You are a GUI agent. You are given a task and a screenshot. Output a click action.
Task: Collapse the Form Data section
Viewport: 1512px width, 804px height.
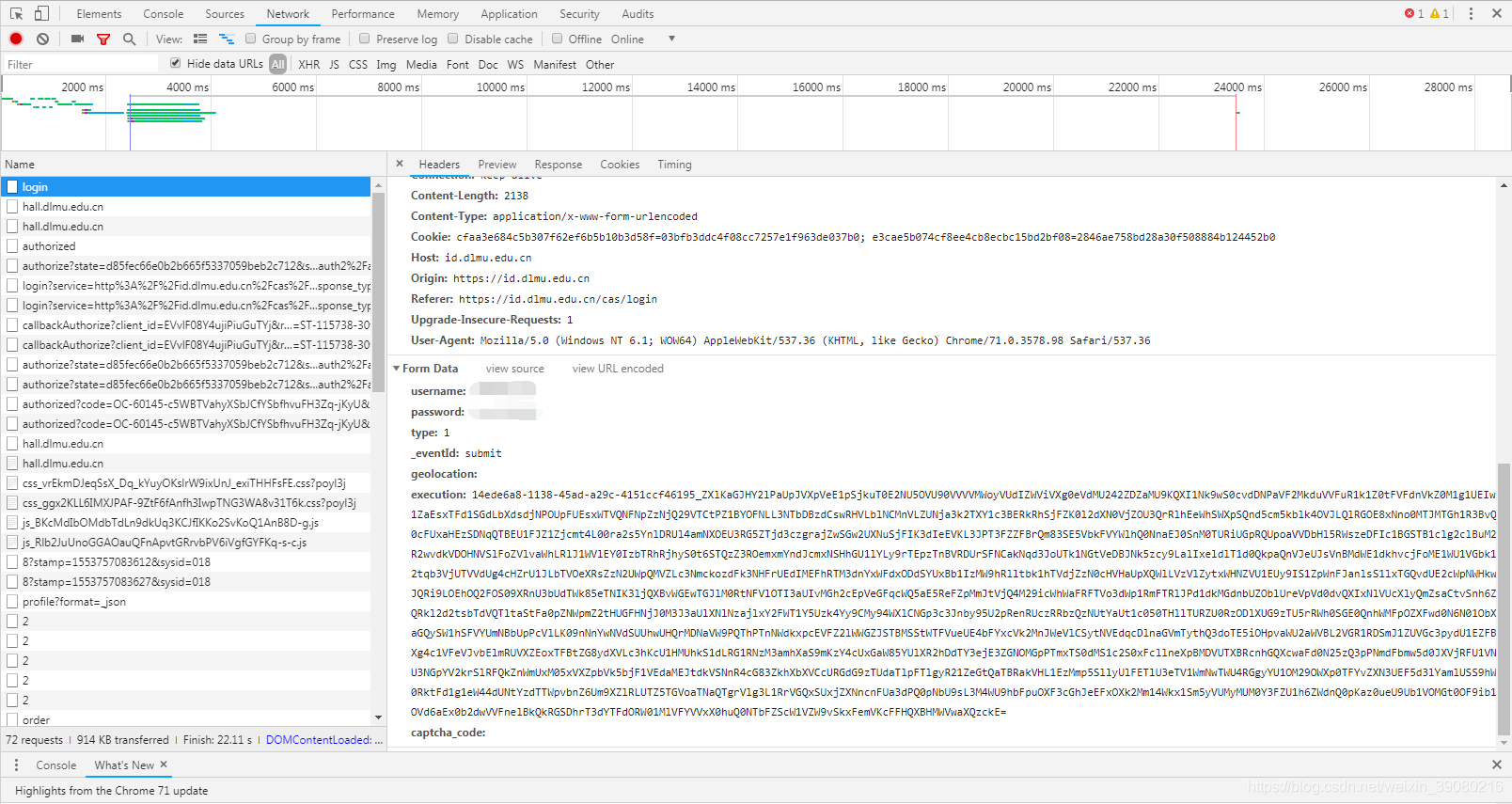(397, 369)
